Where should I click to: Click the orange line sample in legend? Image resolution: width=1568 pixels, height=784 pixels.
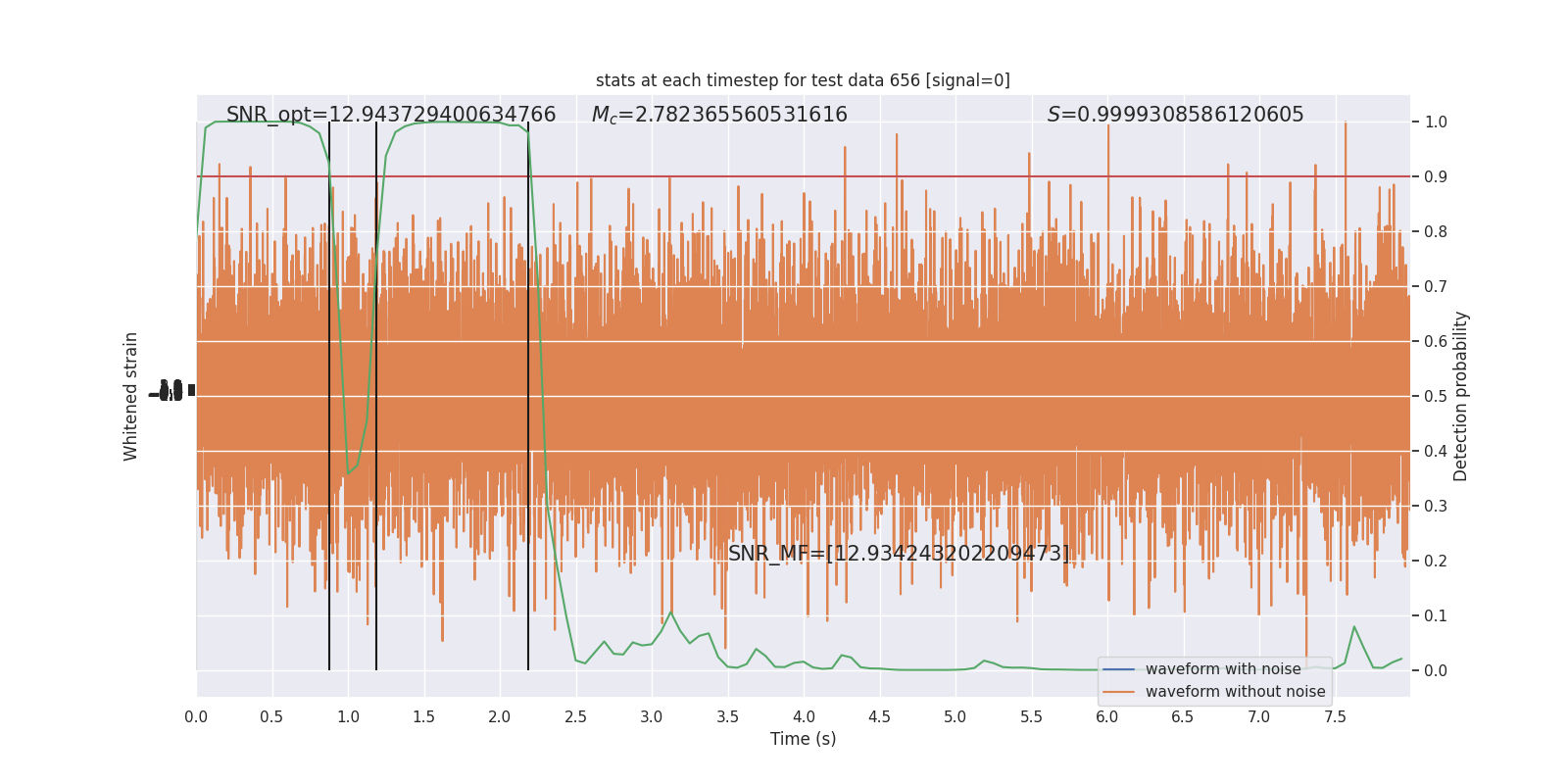pyautogui.click(x=1119, y=692)
